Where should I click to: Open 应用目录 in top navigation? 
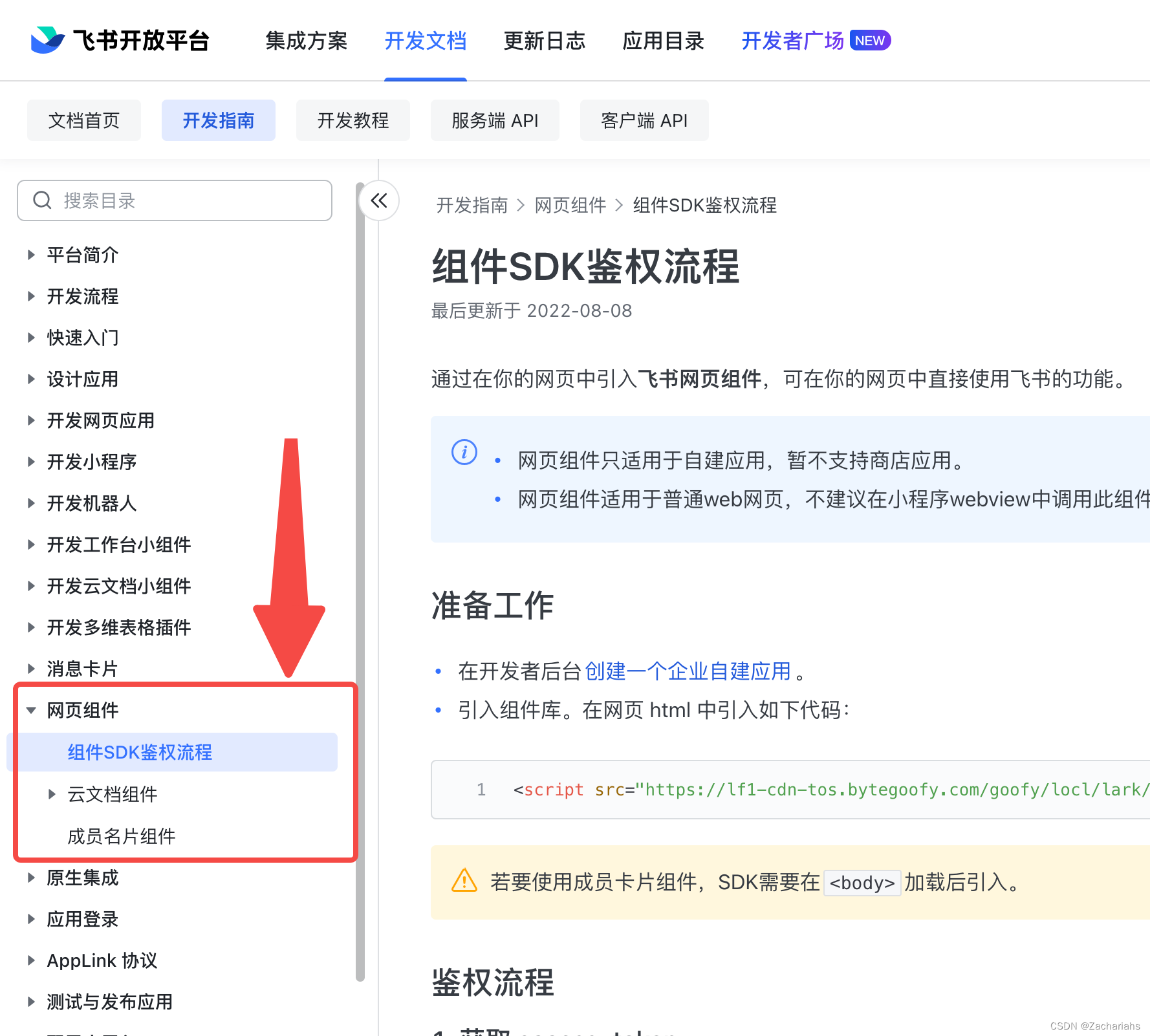click(x=664, y=41)
